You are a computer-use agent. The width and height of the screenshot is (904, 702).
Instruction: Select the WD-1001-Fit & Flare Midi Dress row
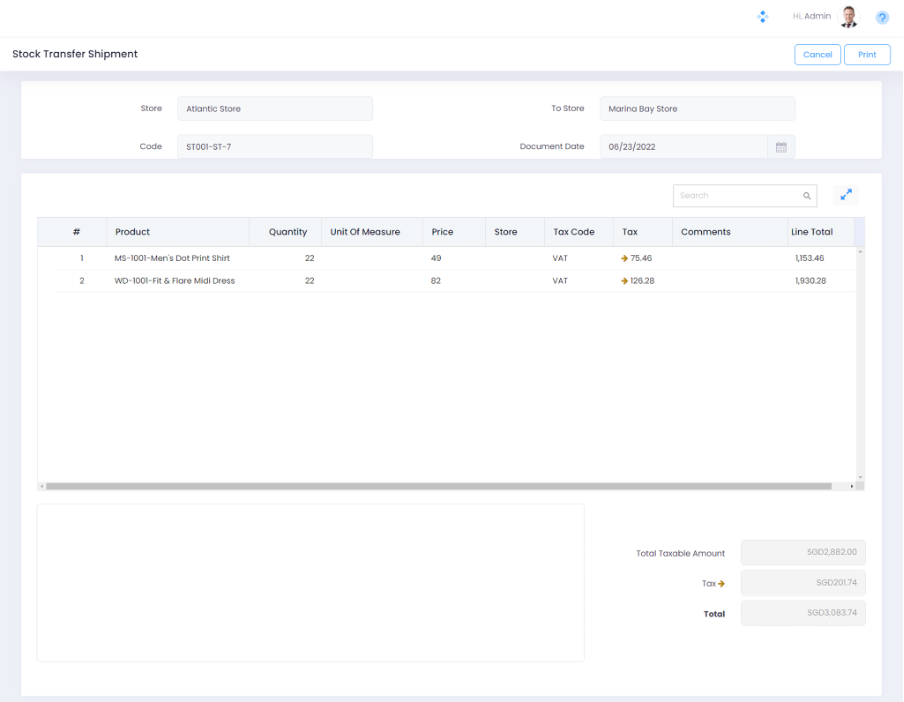tap(174, 281)
